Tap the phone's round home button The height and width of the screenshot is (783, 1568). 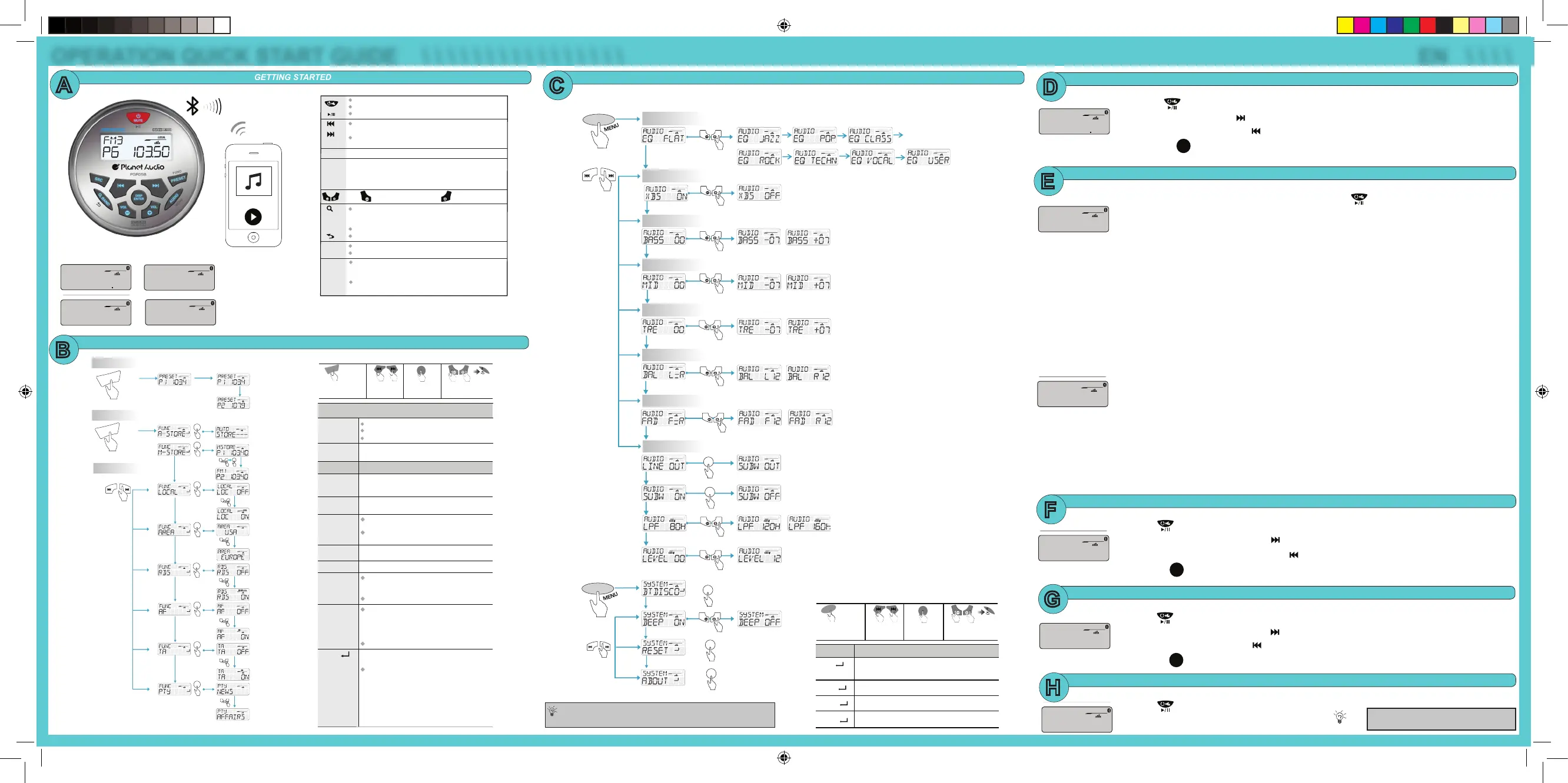253,237
